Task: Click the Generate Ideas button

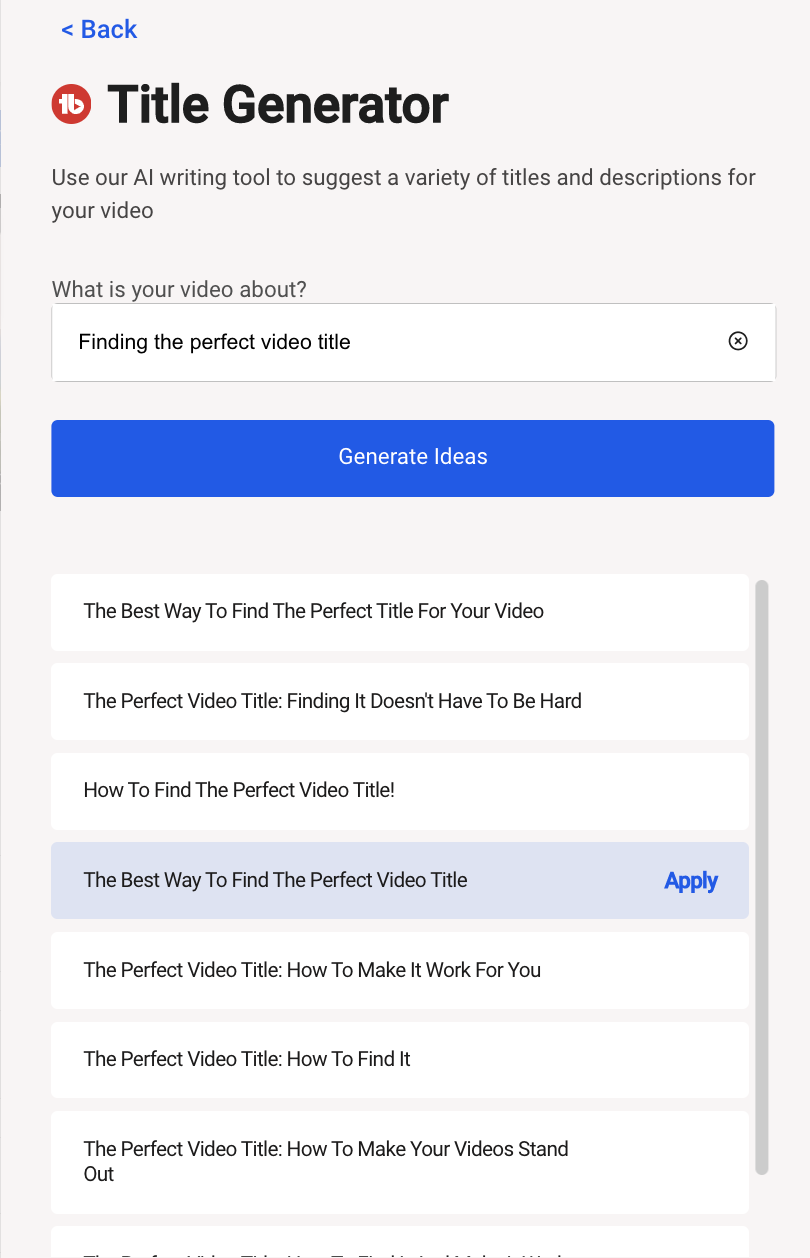Action: 413,458
